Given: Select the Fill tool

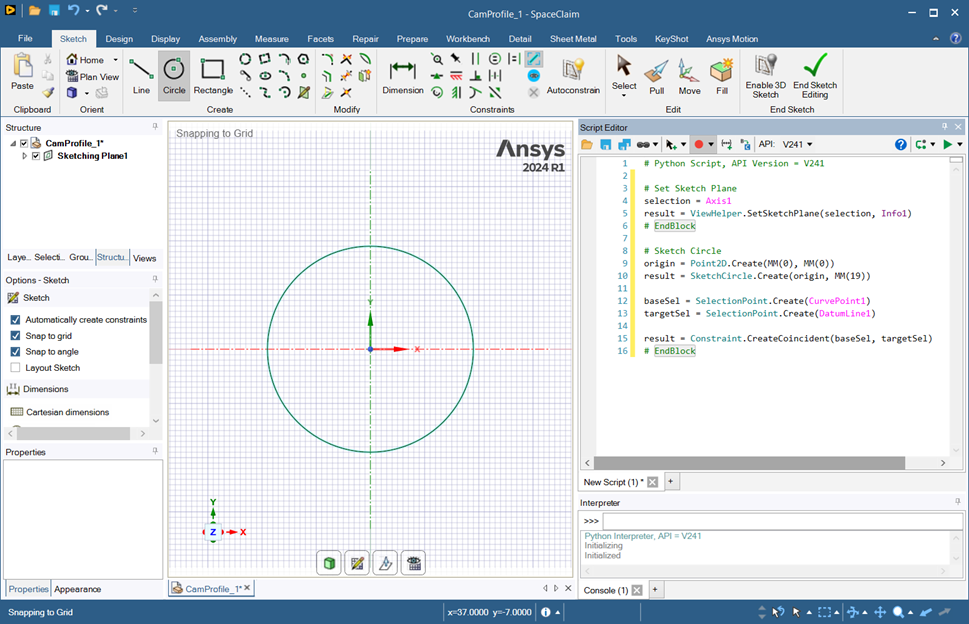Looking at the screenshot, I should pyautogui.click(x=721, y=75).
